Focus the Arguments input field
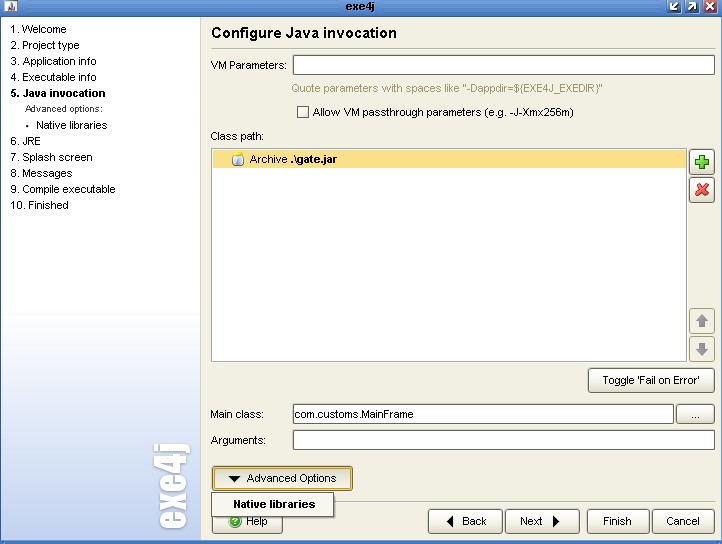 point(504,440)
